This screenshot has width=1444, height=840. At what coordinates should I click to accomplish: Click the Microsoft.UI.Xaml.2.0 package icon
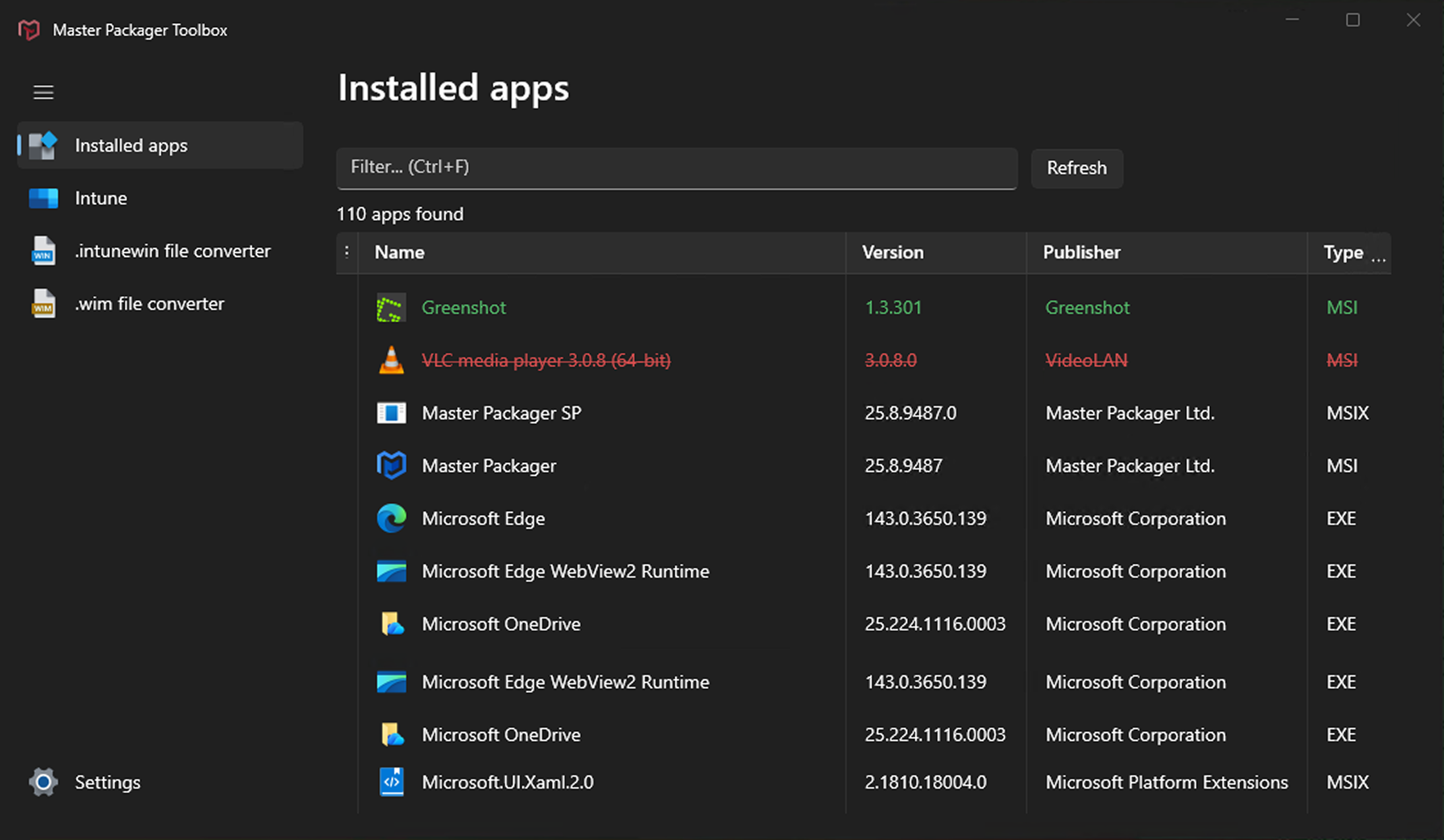pyautogui.click(x=392, y=782)
